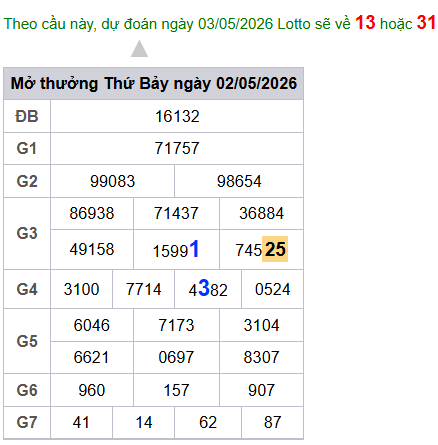The width and height of the screenshot is (438, 445).
Task: Click the G2 result 99083
Action: pyautogui.click(x=112, y=181)
